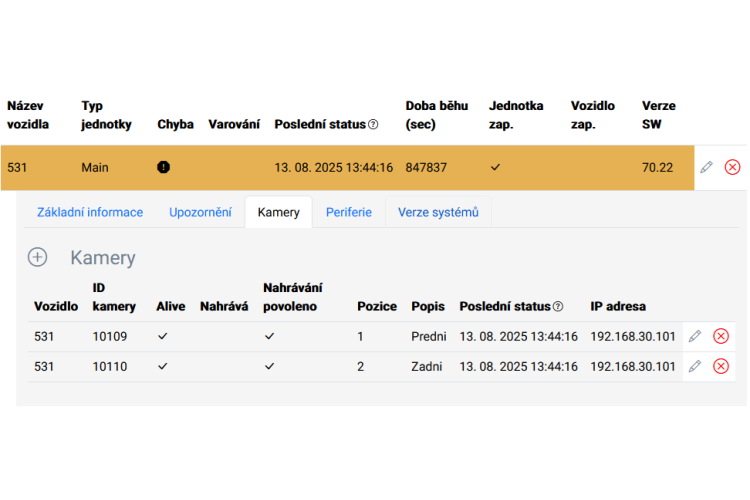Click the IP adresa column header
Image resolution: width=750 pixels, height=500 pixels.
618,307
